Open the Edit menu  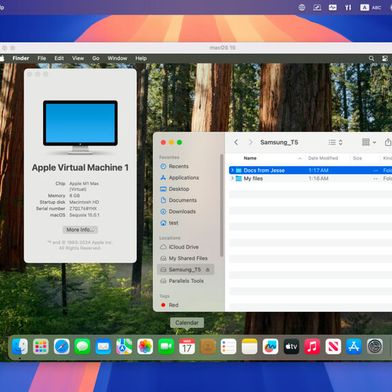(x=59, y=58)
